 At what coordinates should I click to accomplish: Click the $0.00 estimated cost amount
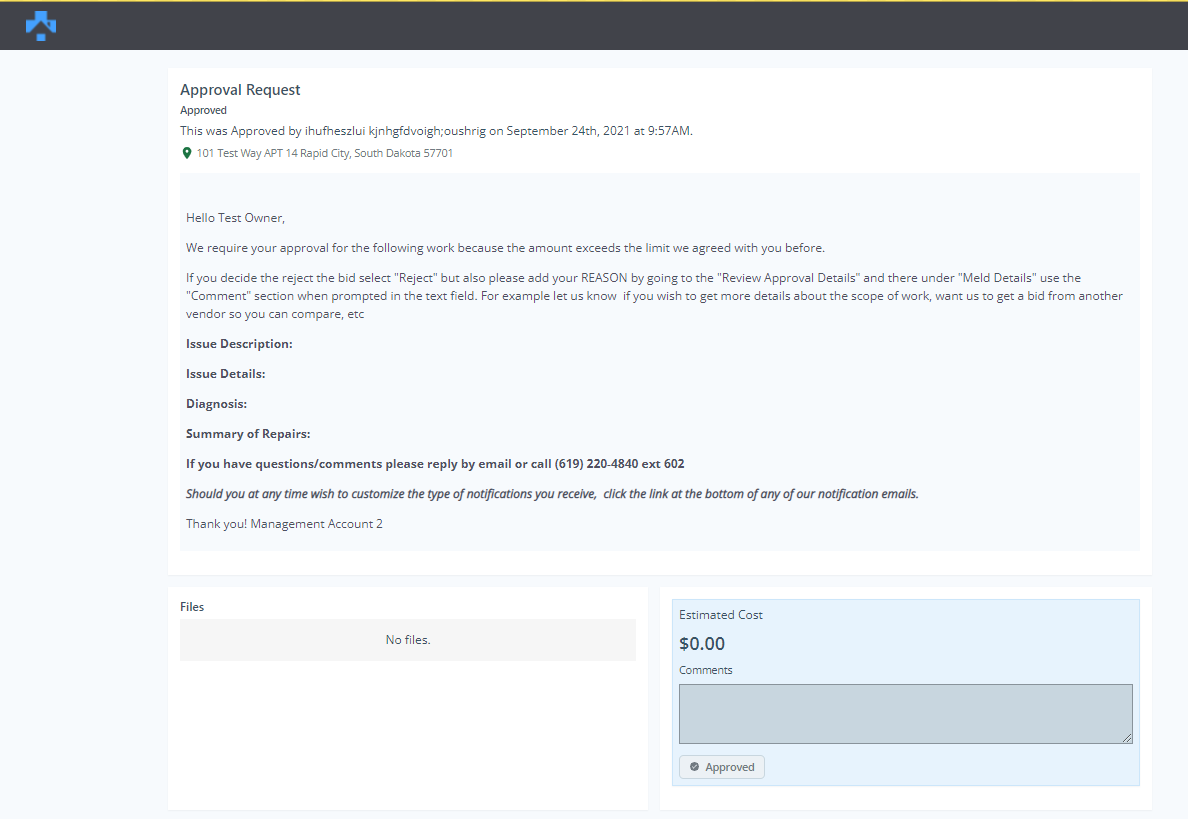[702, 644]
